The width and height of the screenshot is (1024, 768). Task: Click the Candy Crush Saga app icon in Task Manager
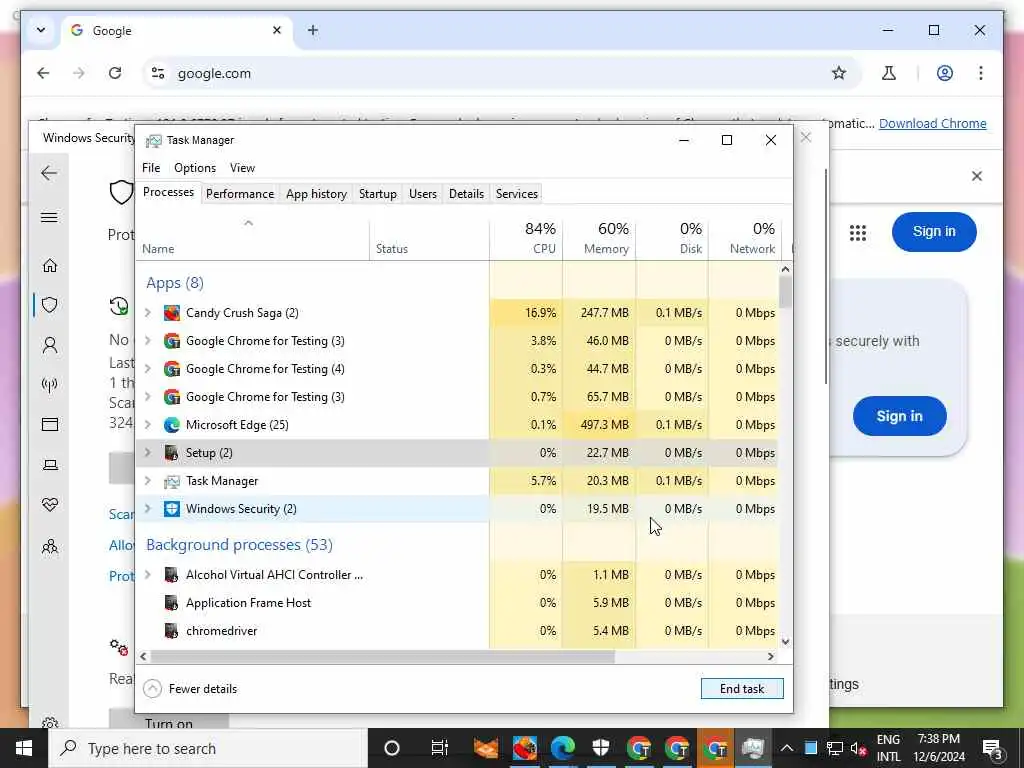(x=172, y=313)
